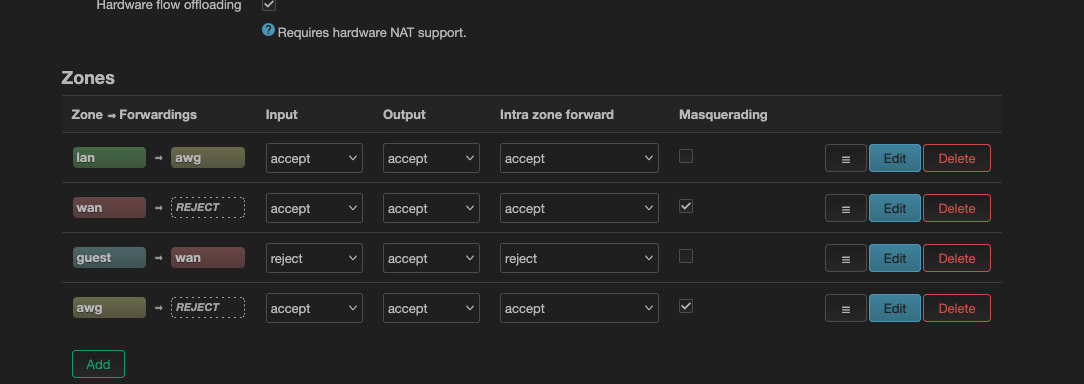This screenshot has width=1084, height=384.
Task: Click the help icon beside hardware NAT note
Action: pos(268,30)
